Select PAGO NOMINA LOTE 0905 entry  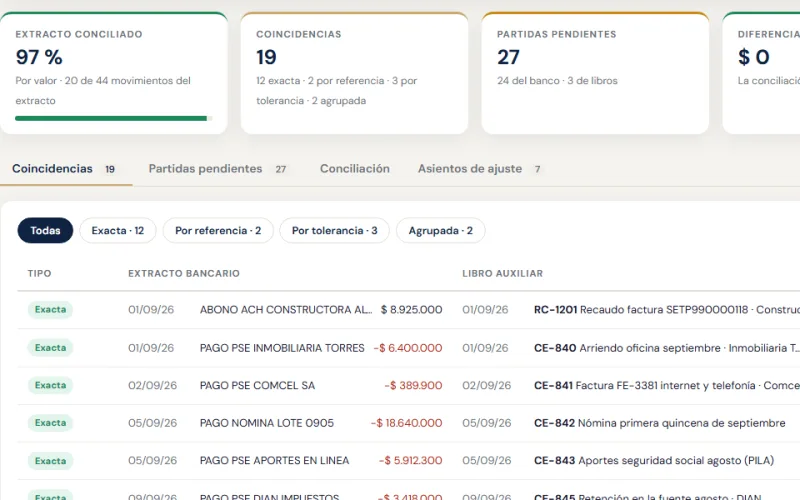click(x=267, y=423)
